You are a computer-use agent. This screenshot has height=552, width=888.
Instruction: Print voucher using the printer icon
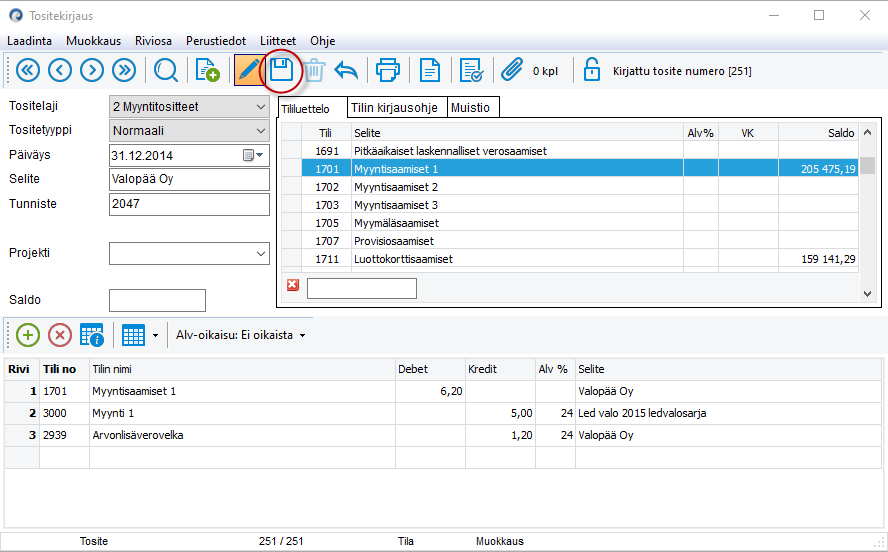[x=388, y=71]
